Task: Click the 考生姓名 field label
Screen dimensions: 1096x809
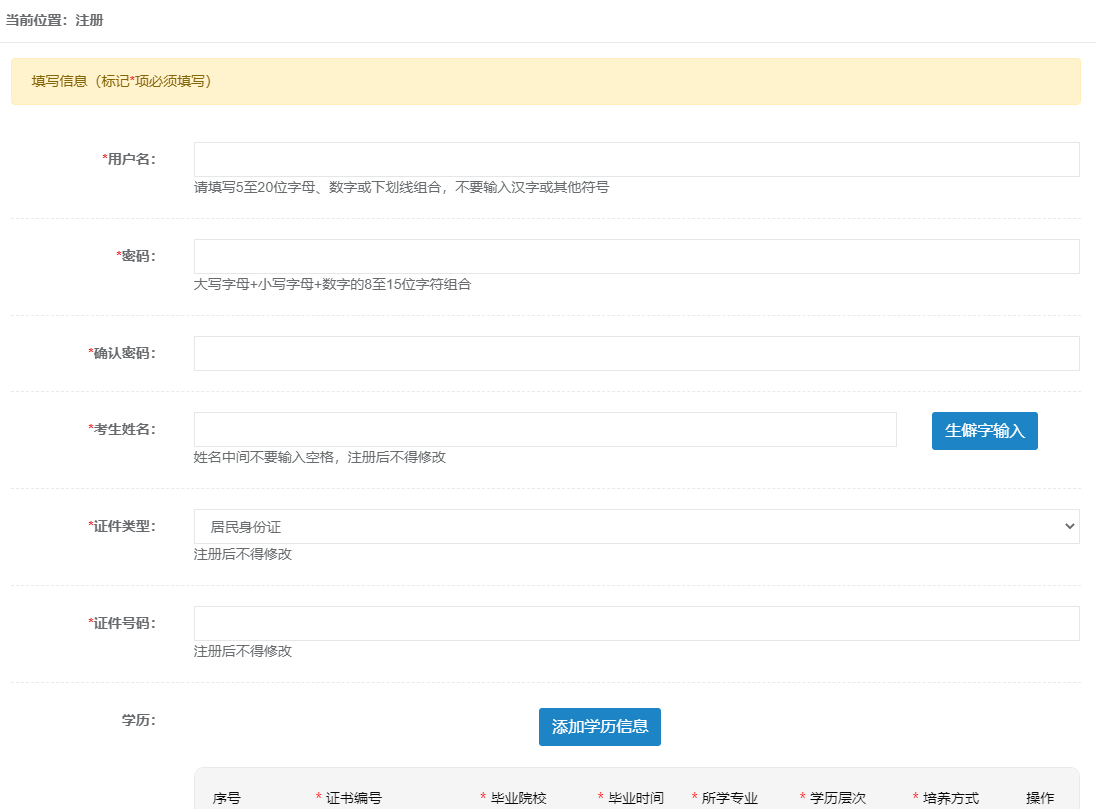Action: (124, 429)
